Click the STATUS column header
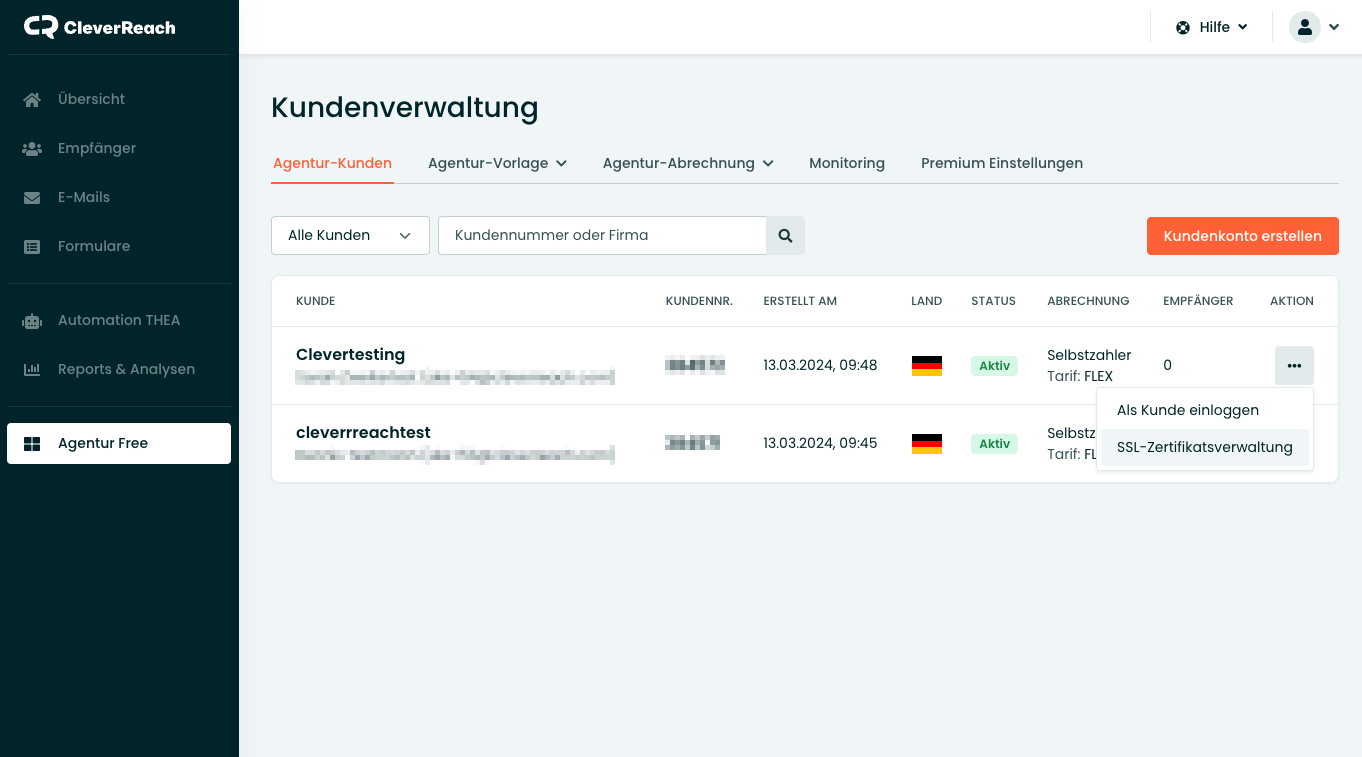Viewport: 1362px width, 757px height. [993, 301]
